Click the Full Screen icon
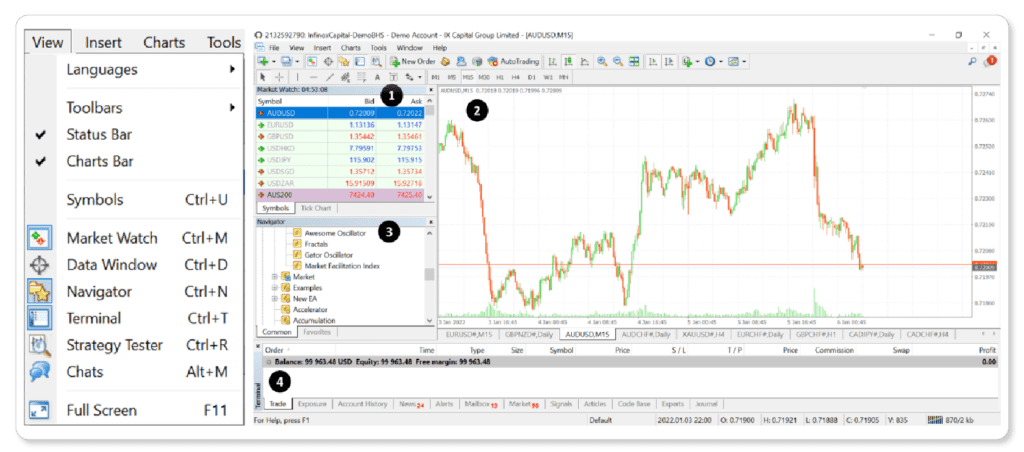The width and height of the screenshot is (1024, 452). click(39, 411)
